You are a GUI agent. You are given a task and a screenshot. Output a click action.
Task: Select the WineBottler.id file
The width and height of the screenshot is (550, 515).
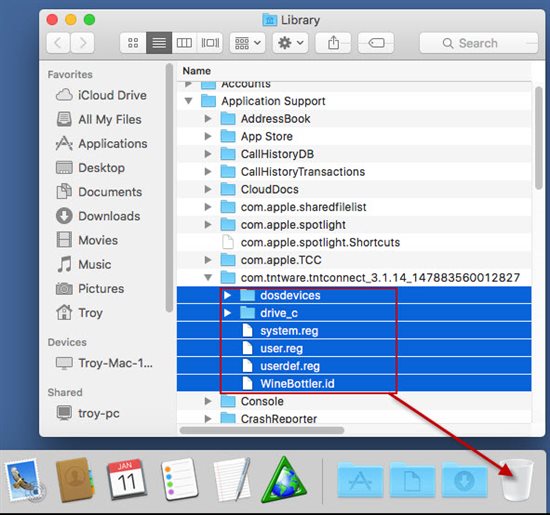[x=354, y=383]
